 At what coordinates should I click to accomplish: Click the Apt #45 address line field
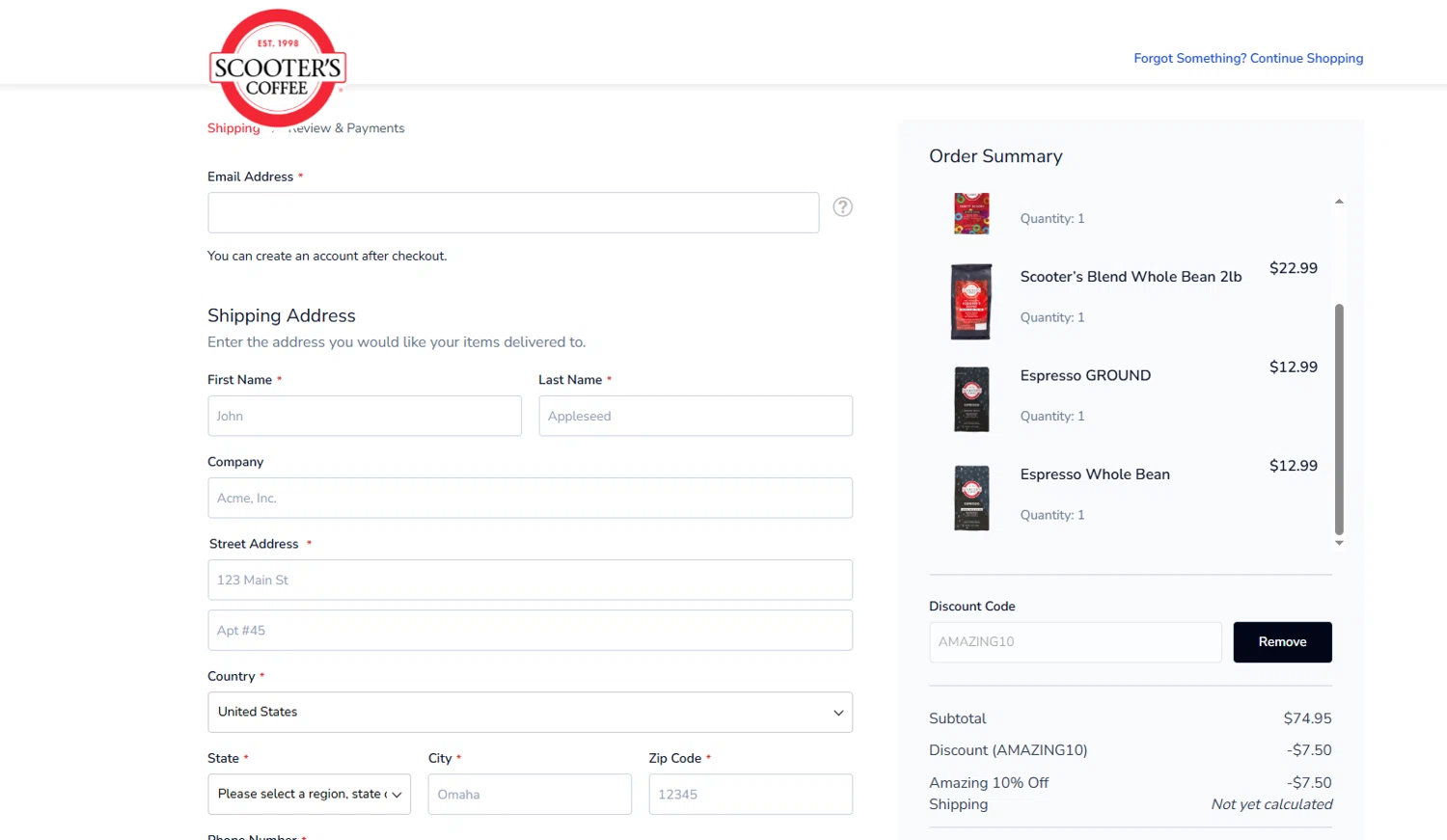point(530,630)
